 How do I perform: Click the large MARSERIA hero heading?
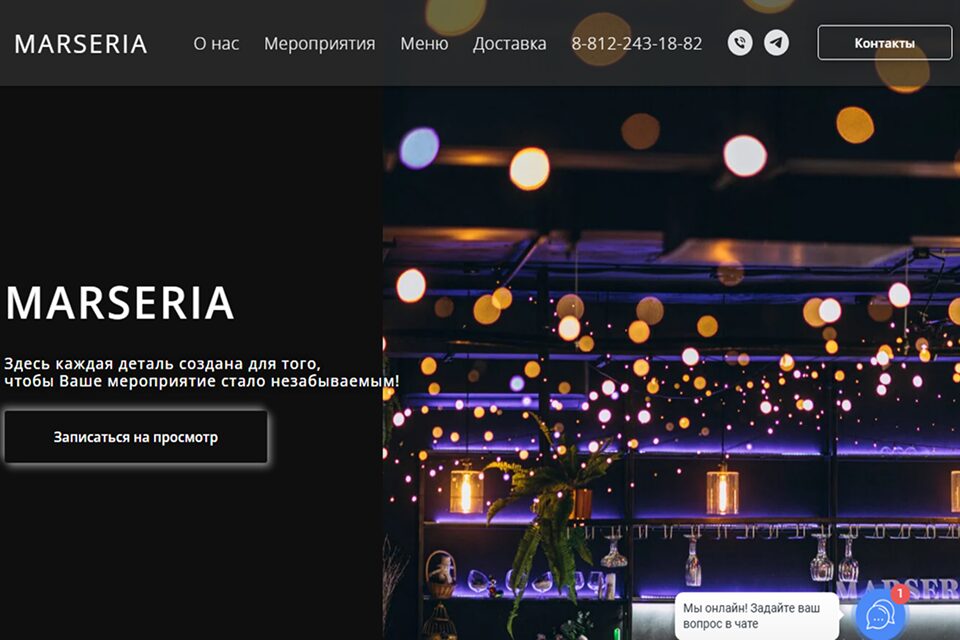tap(120, 303)
